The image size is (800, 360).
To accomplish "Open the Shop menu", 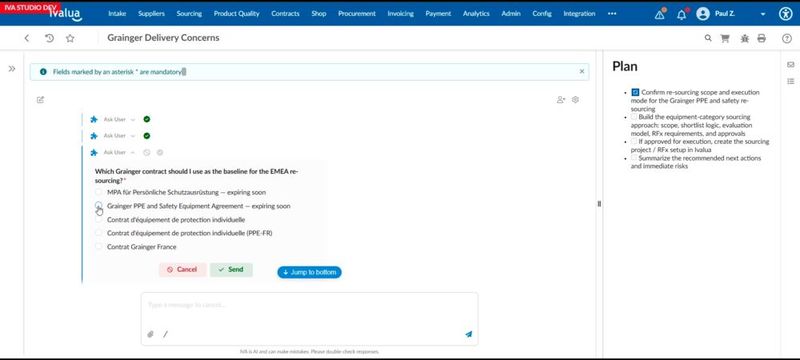I will tap(319, 14).
